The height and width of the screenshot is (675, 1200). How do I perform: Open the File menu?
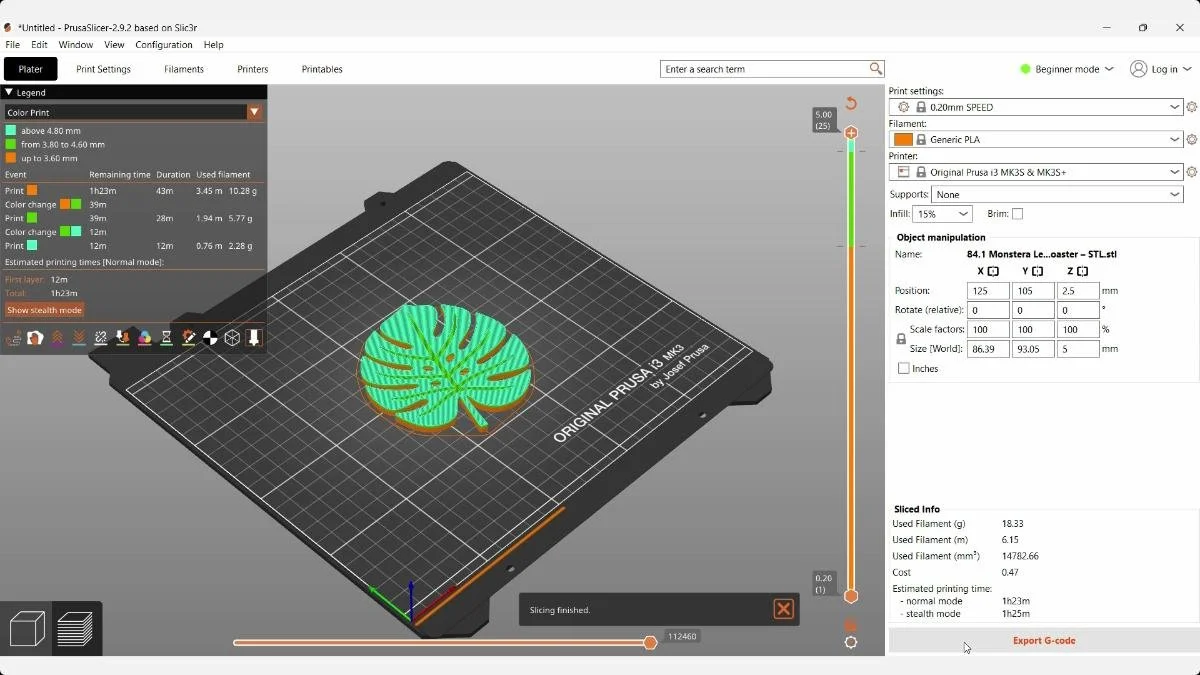tap(12, 45)
